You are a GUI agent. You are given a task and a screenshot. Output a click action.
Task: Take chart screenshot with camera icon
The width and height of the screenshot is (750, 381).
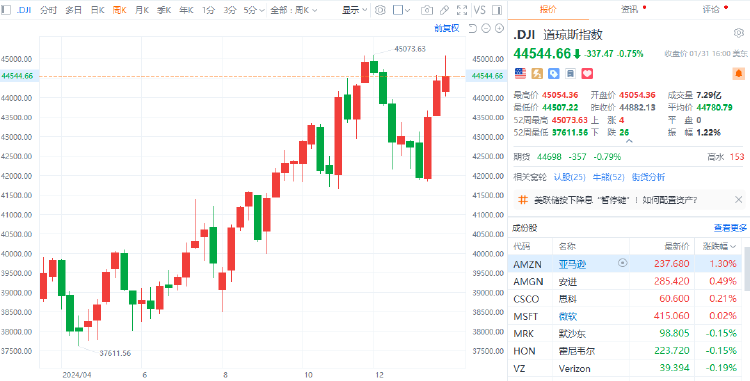[428, 10]
